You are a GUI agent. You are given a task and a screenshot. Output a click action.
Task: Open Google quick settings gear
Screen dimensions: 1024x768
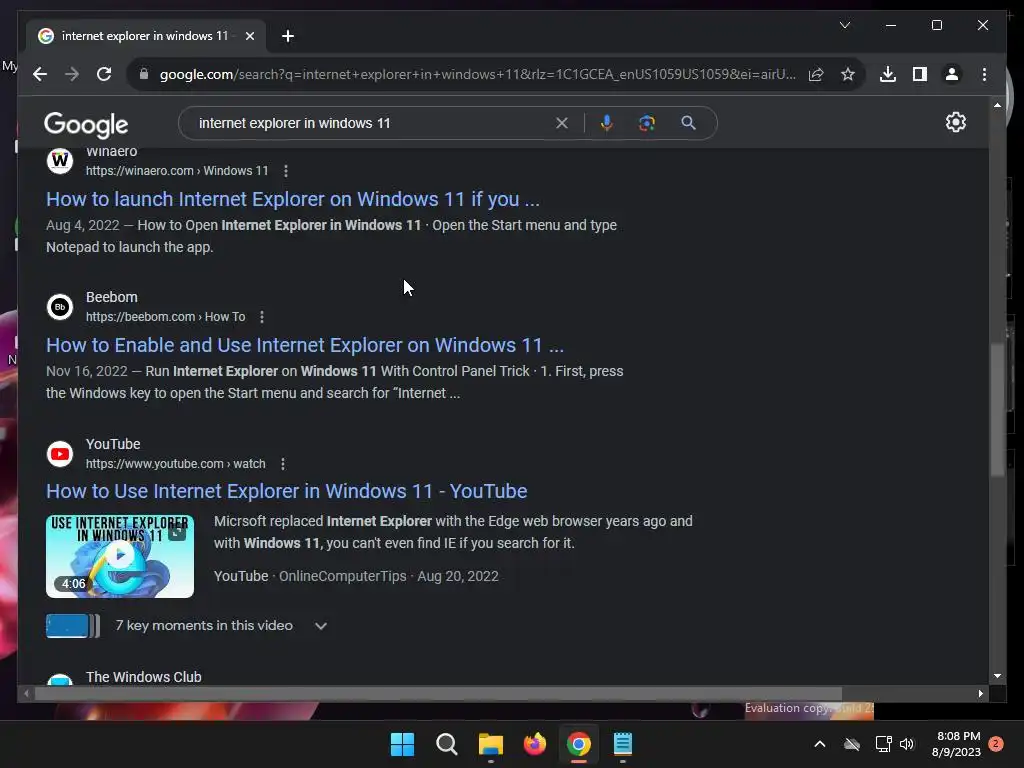point(955,122)
